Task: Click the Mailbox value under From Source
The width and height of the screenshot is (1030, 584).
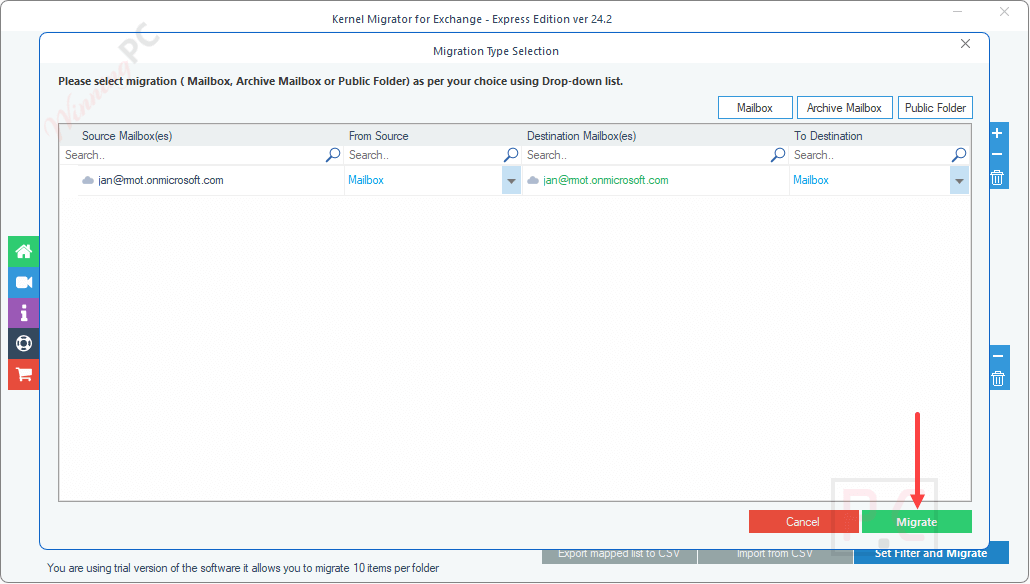Action: pos(366,180)
